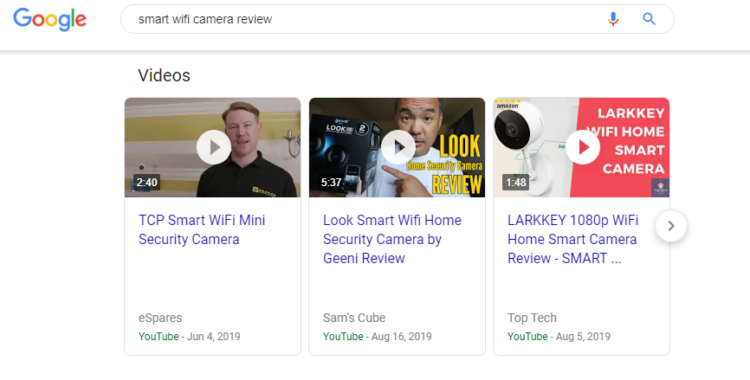Click the 'Aug 16, 2019' date text
The width and height of the screenshot is (750, 380).
click(401, 336)
